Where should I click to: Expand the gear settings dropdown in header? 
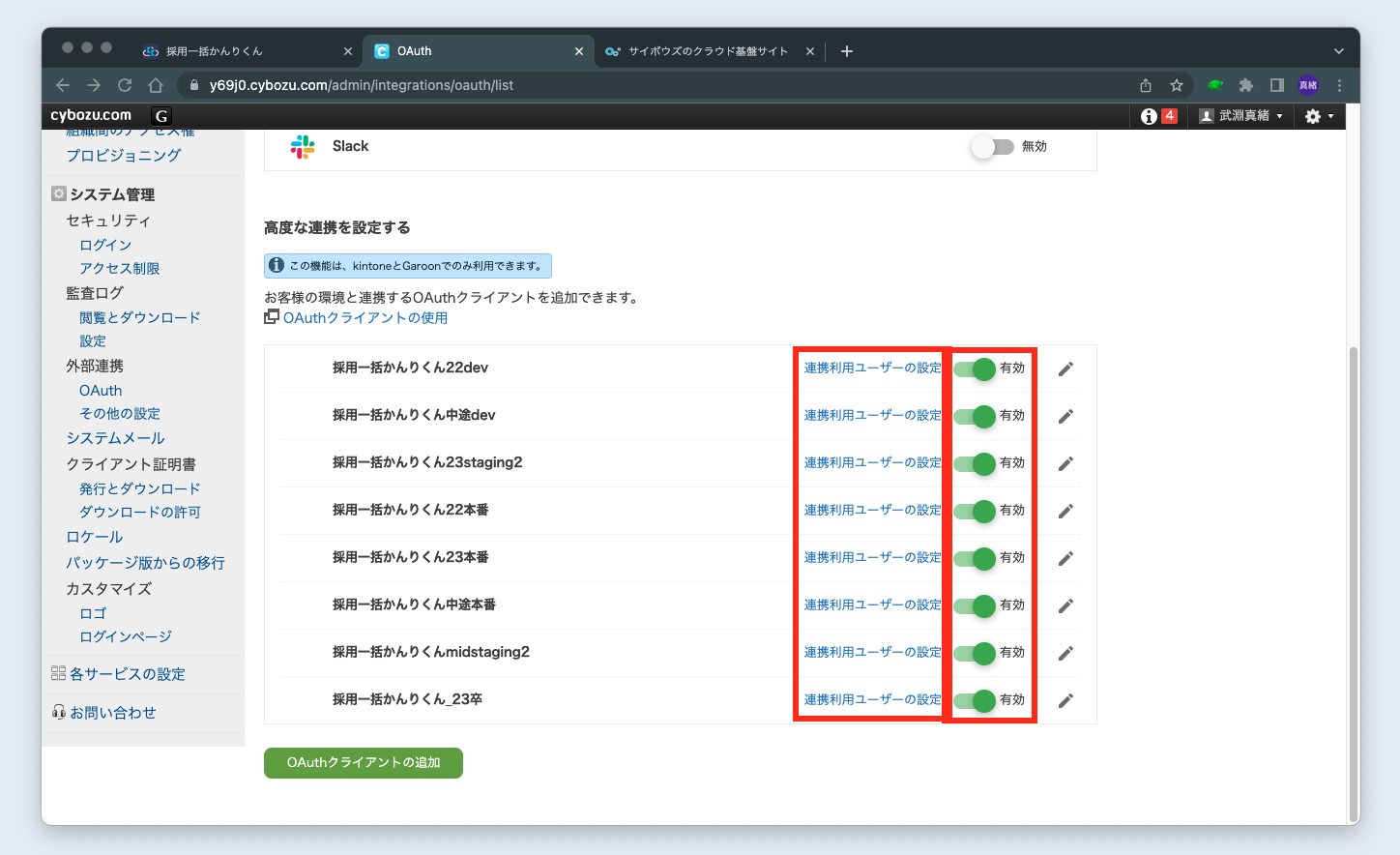pos(1319,116)
